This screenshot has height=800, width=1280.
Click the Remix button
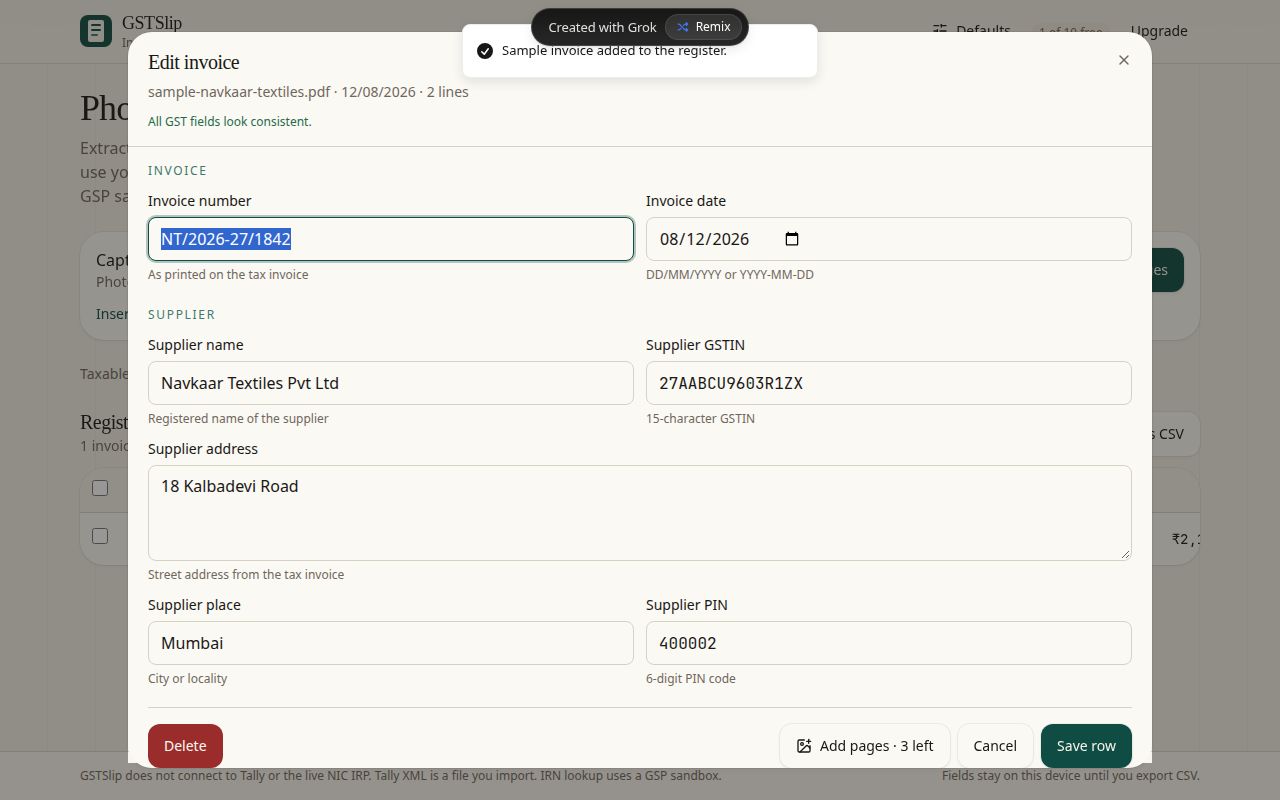703,27
